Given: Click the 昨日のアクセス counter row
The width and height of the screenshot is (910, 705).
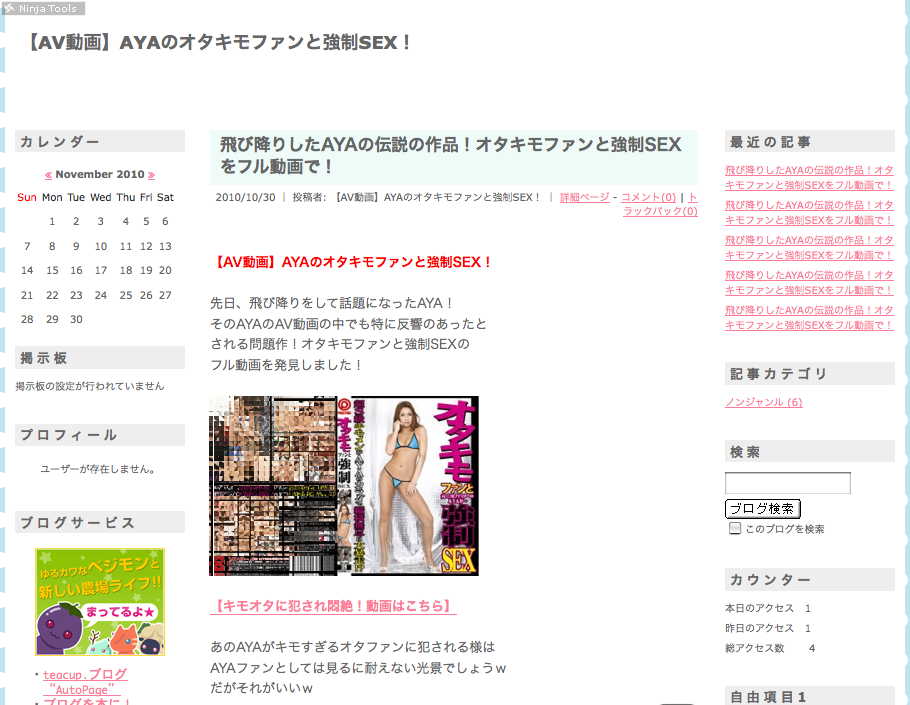Looking at the screenshot, I should [x=768, y=628].
